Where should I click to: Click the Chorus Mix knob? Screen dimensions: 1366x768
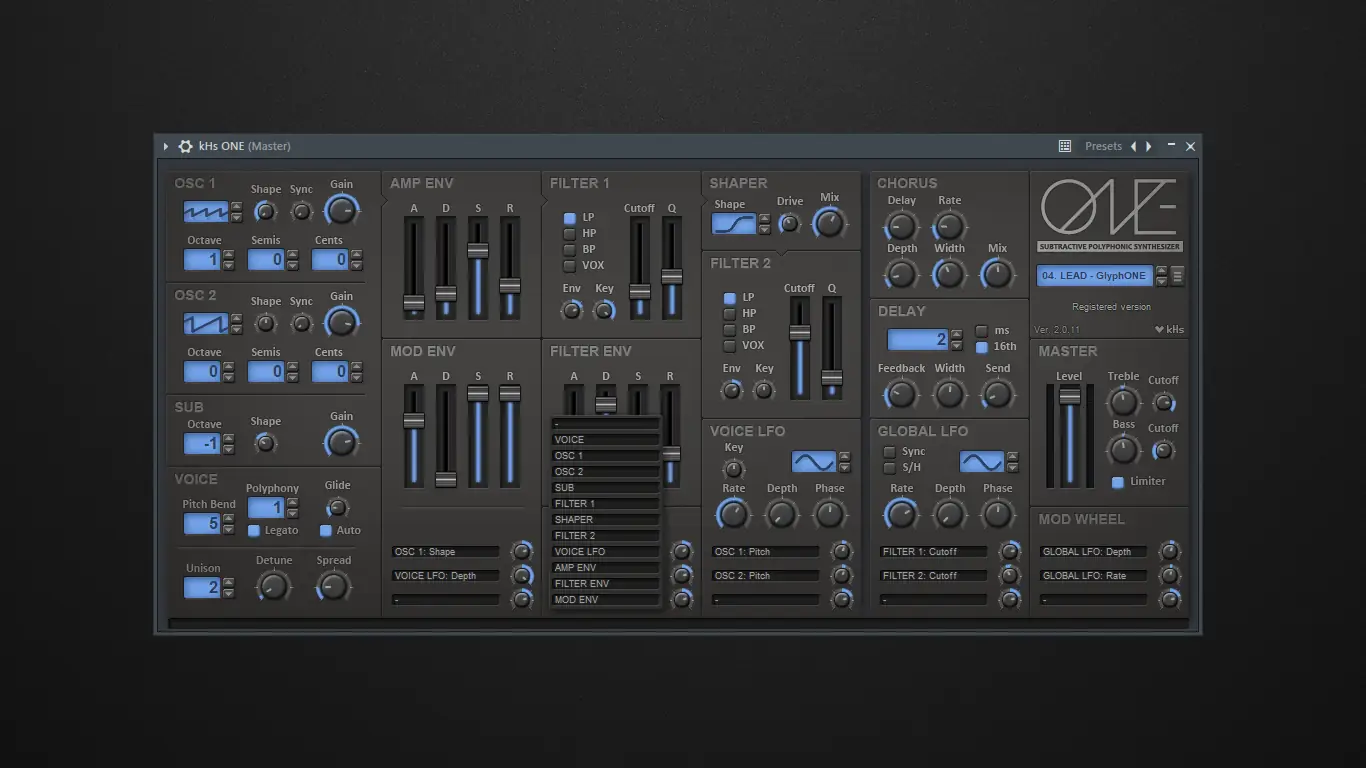997,273
